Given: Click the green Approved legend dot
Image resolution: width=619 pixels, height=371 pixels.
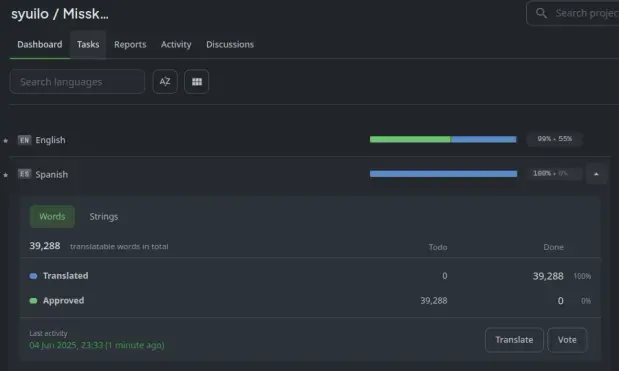Looking at the screenshot, I should (34, 301).
